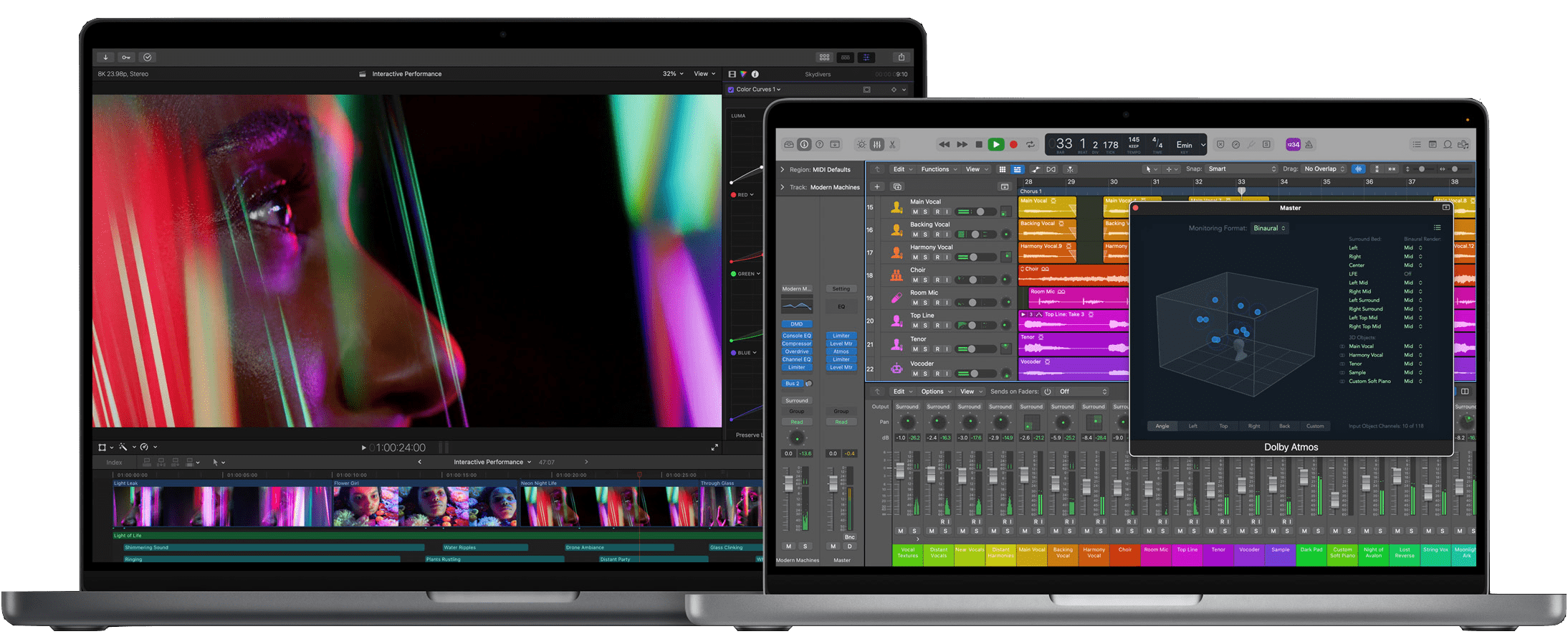Adjust the Tenor track volume slider

[x=977, y=349]
